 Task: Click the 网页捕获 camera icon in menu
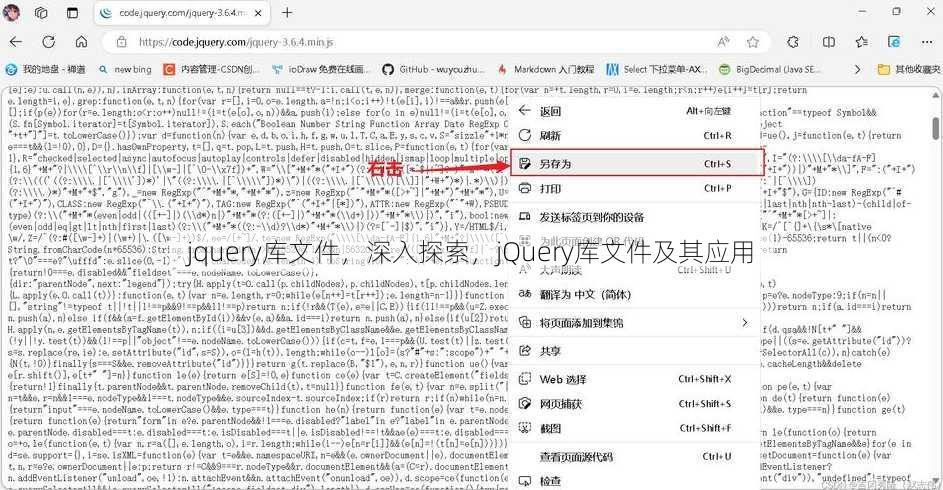point(525,403)
